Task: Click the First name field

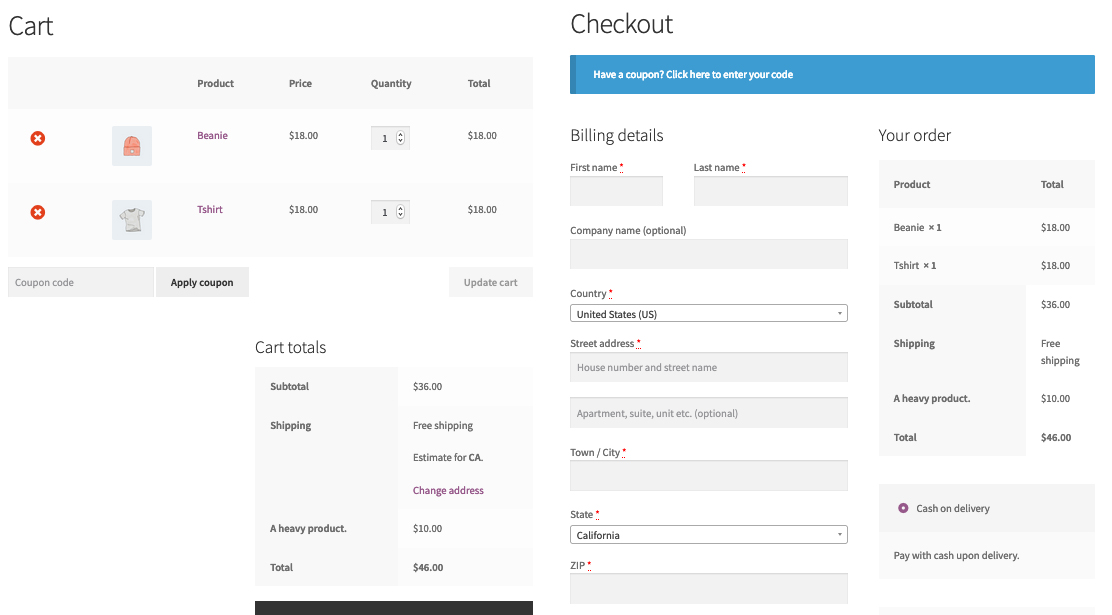Action: tap(616, 191)
